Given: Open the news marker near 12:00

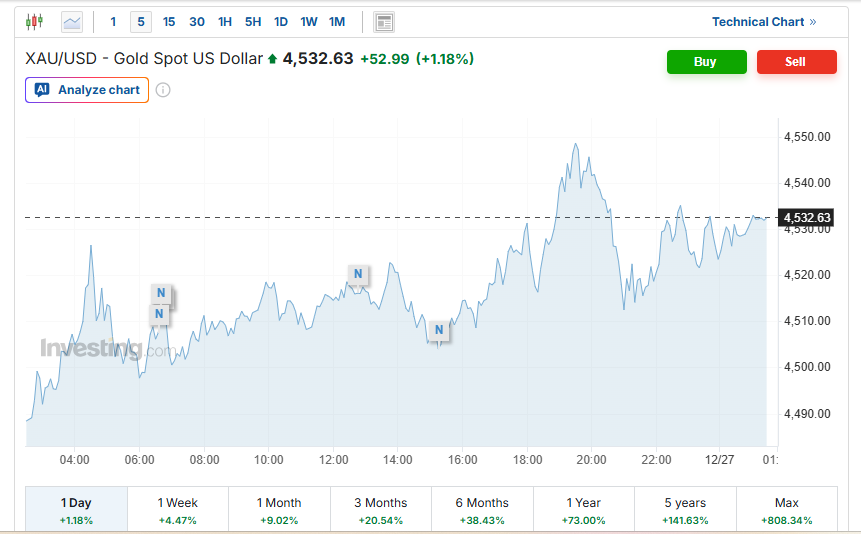Looking at the screenshot, I should pyautogui.click(x=358, y=274).
